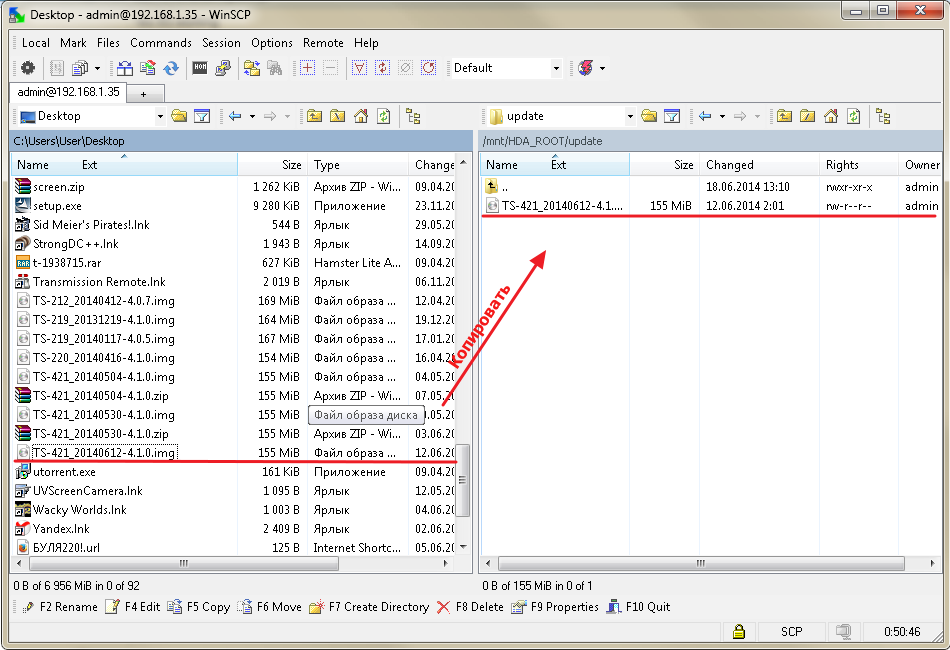Go to local root directory icon
The width and height of the screenshot is (950, 650).
click(x=337, y=116)
